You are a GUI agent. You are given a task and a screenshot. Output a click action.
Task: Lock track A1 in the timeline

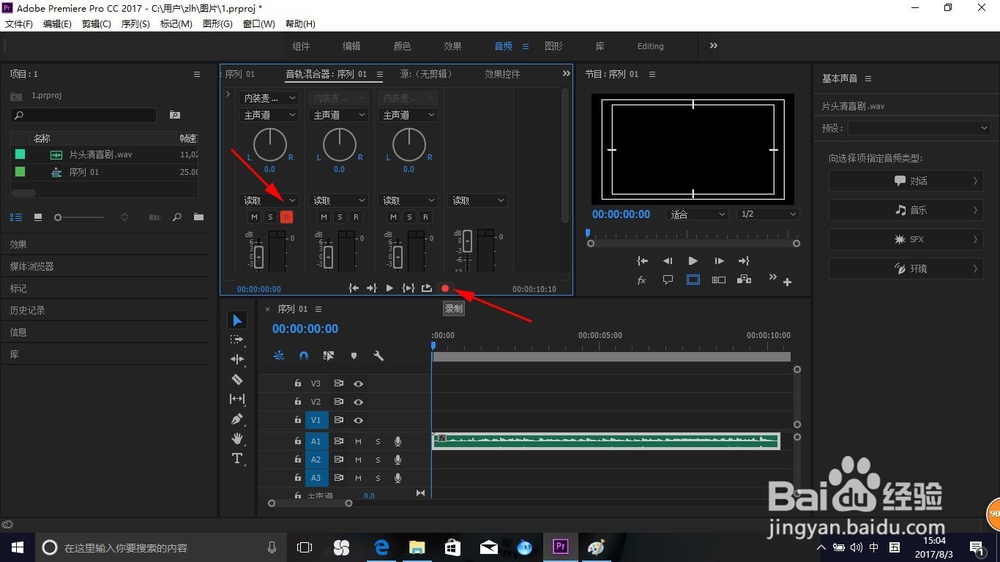point(298,441)
